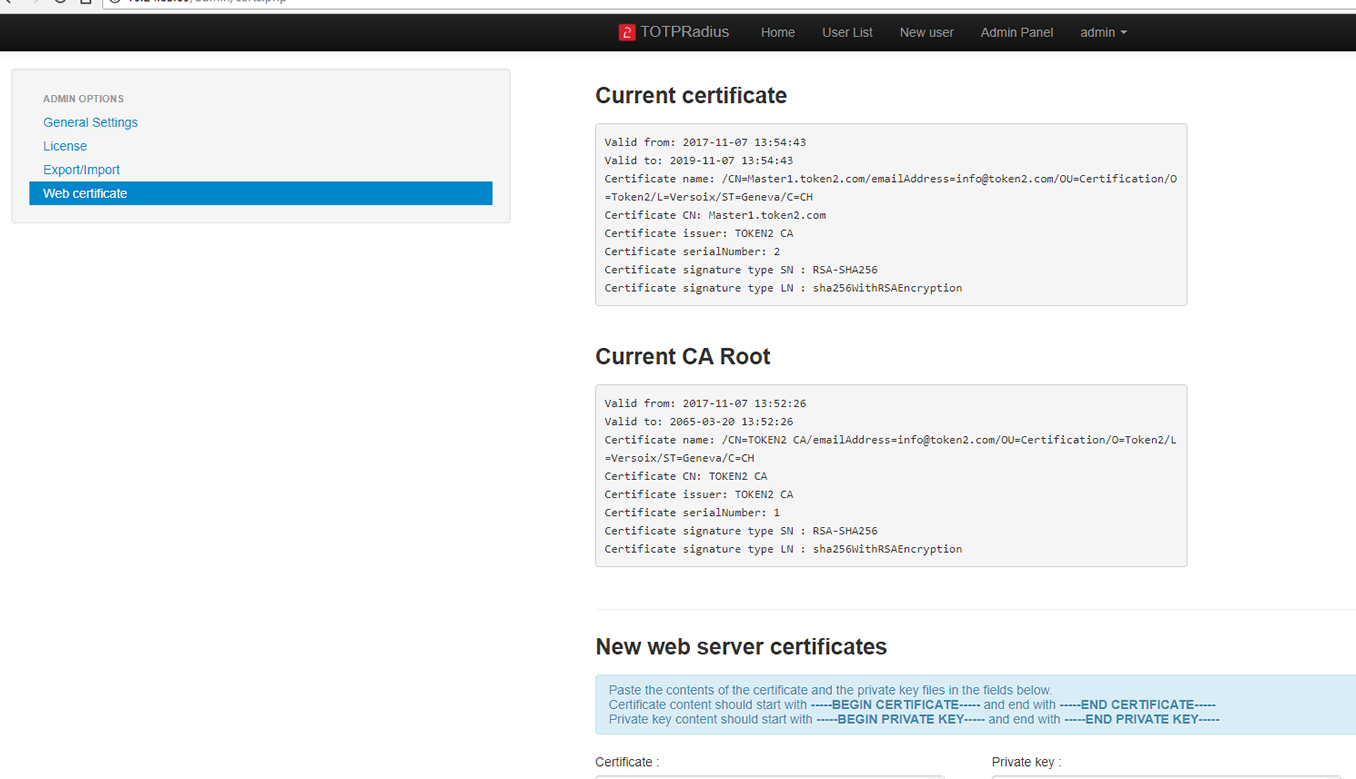This screenshot has height=779, width=1356.
Task: Click 'Certificate CN: Master1.token2.com' line
Action: click(x=715, y=215)
